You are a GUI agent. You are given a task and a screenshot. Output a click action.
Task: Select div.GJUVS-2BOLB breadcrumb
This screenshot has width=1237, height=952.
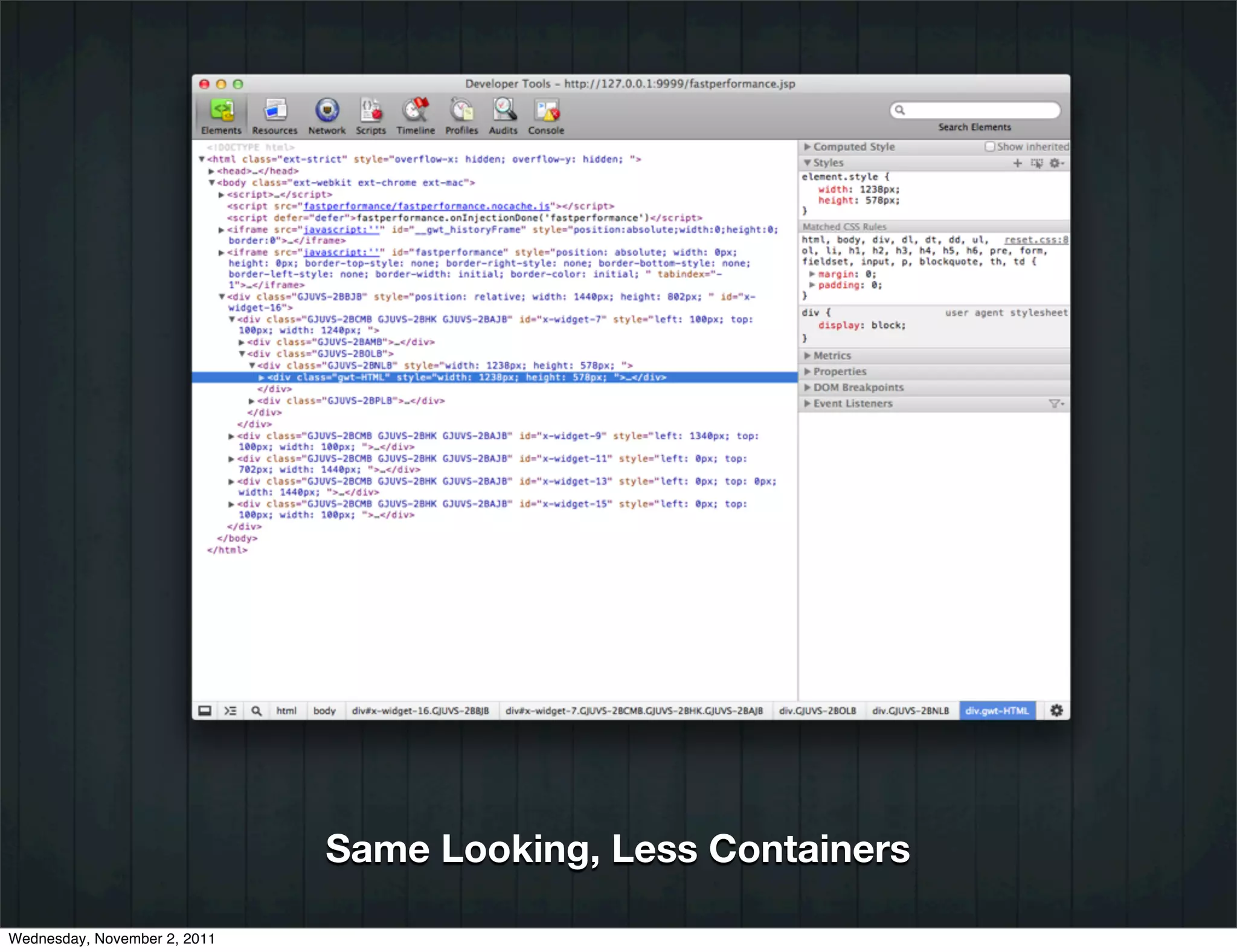coord(818,711)
